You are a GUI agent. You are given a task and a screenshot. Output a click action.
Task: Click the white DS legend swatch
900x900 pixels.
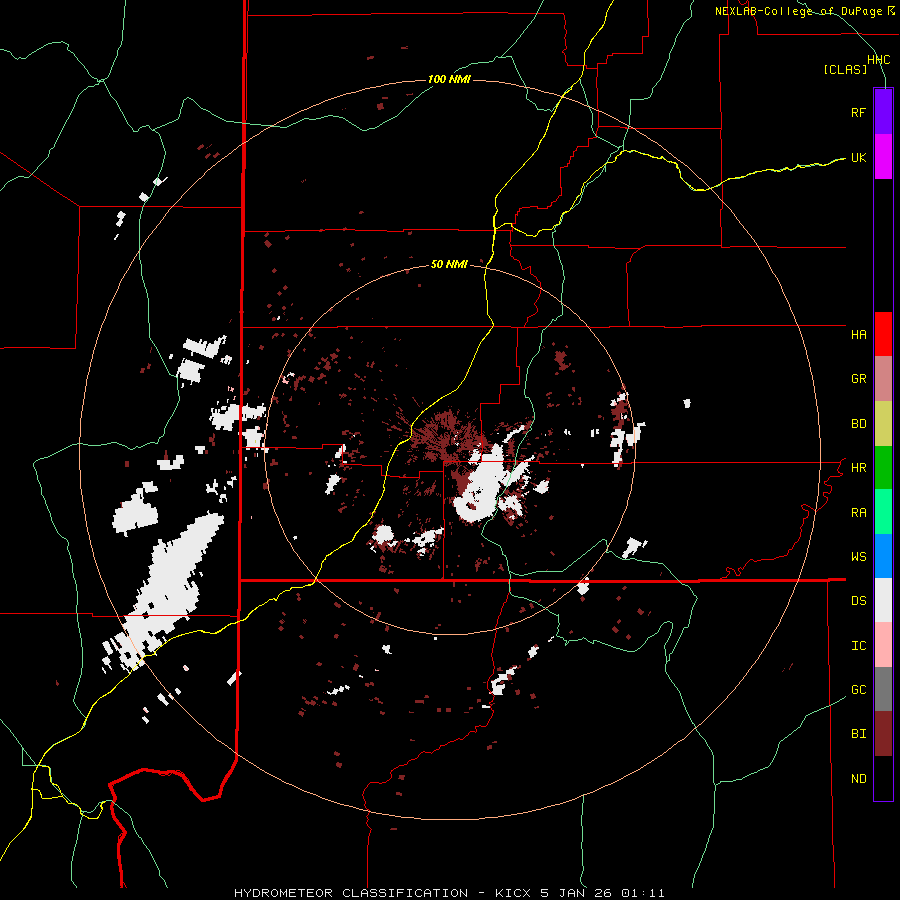[x=883, y=600]
